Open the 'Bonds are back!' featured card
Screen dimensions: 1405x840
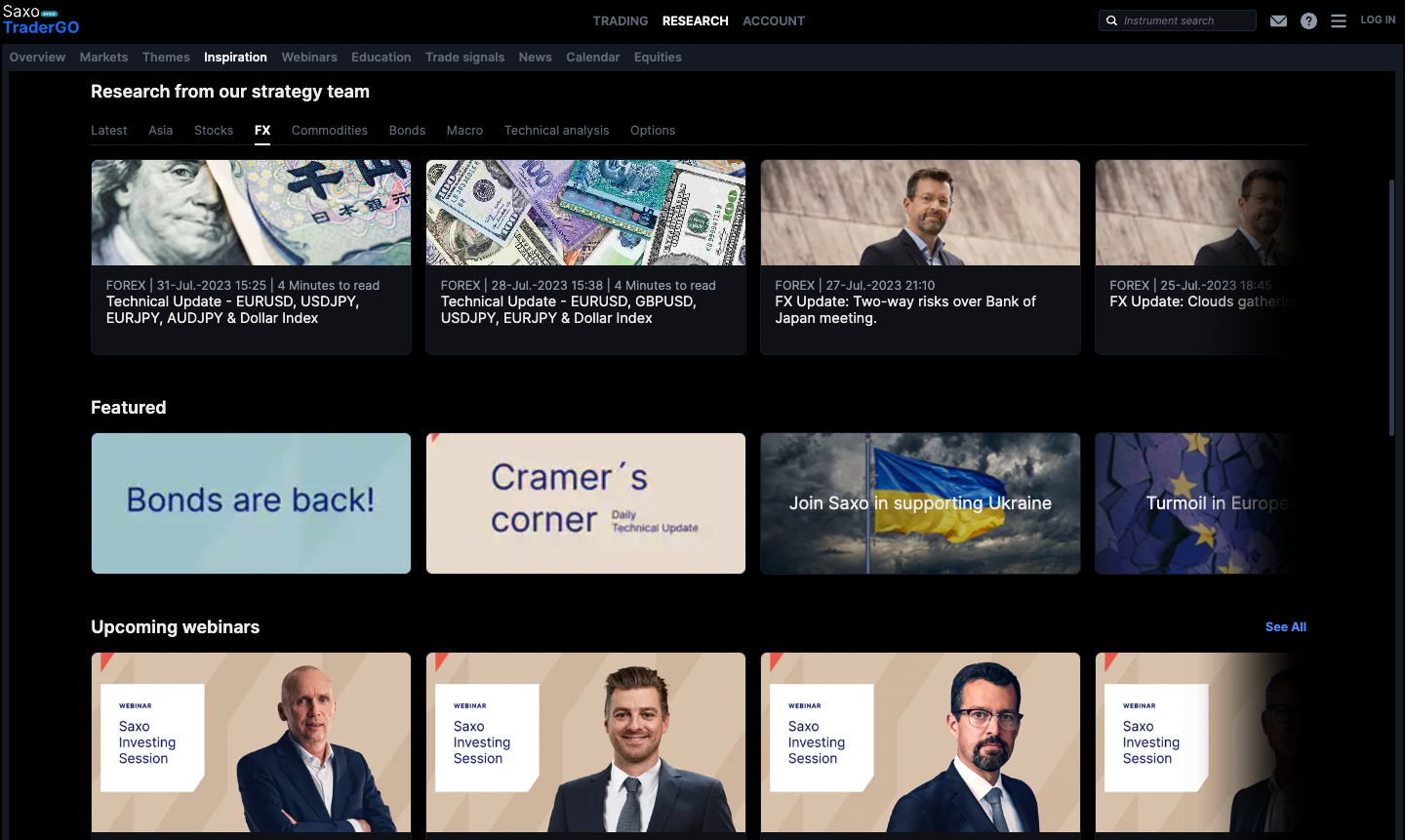(251, 503)
